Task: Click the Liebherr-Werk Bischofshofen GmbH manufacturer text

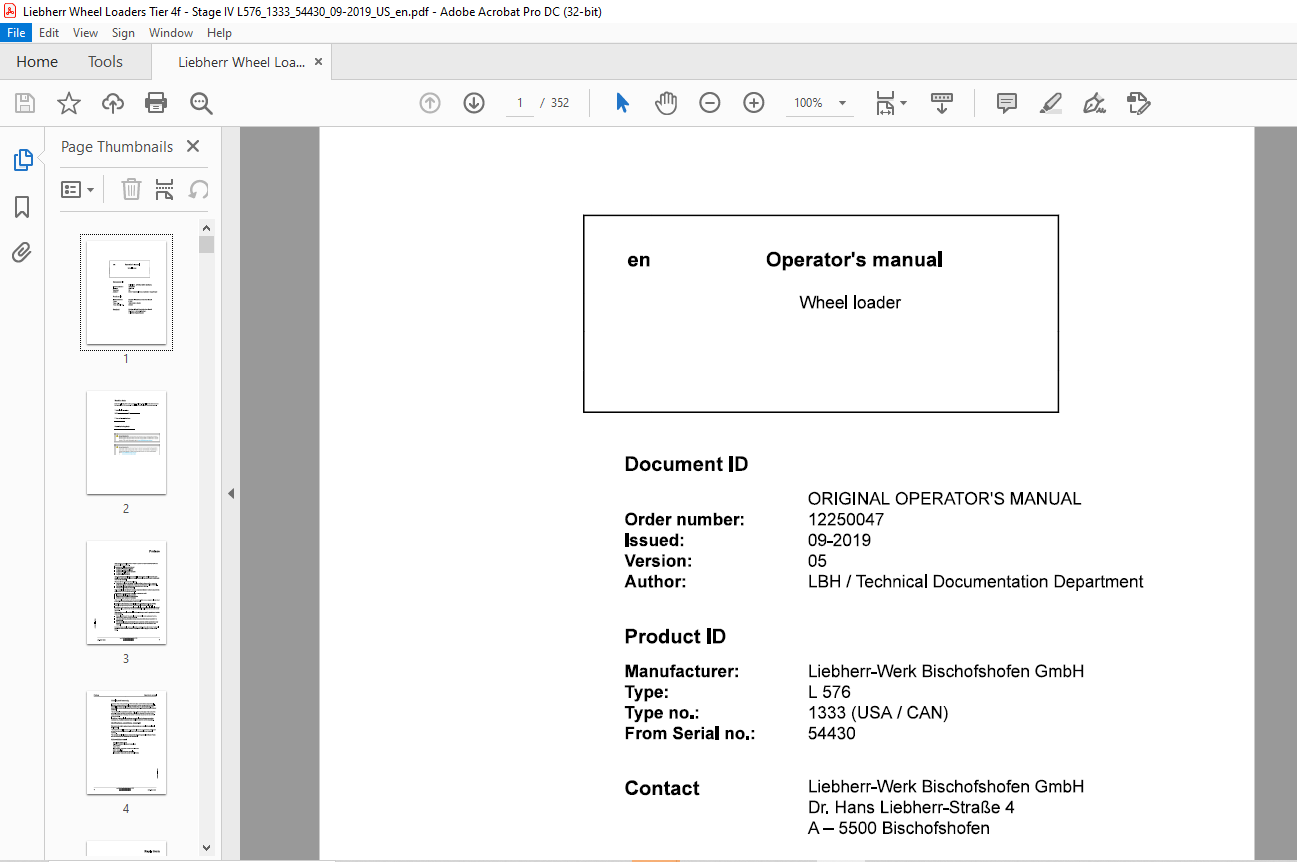Action: [x=946, y=671]
